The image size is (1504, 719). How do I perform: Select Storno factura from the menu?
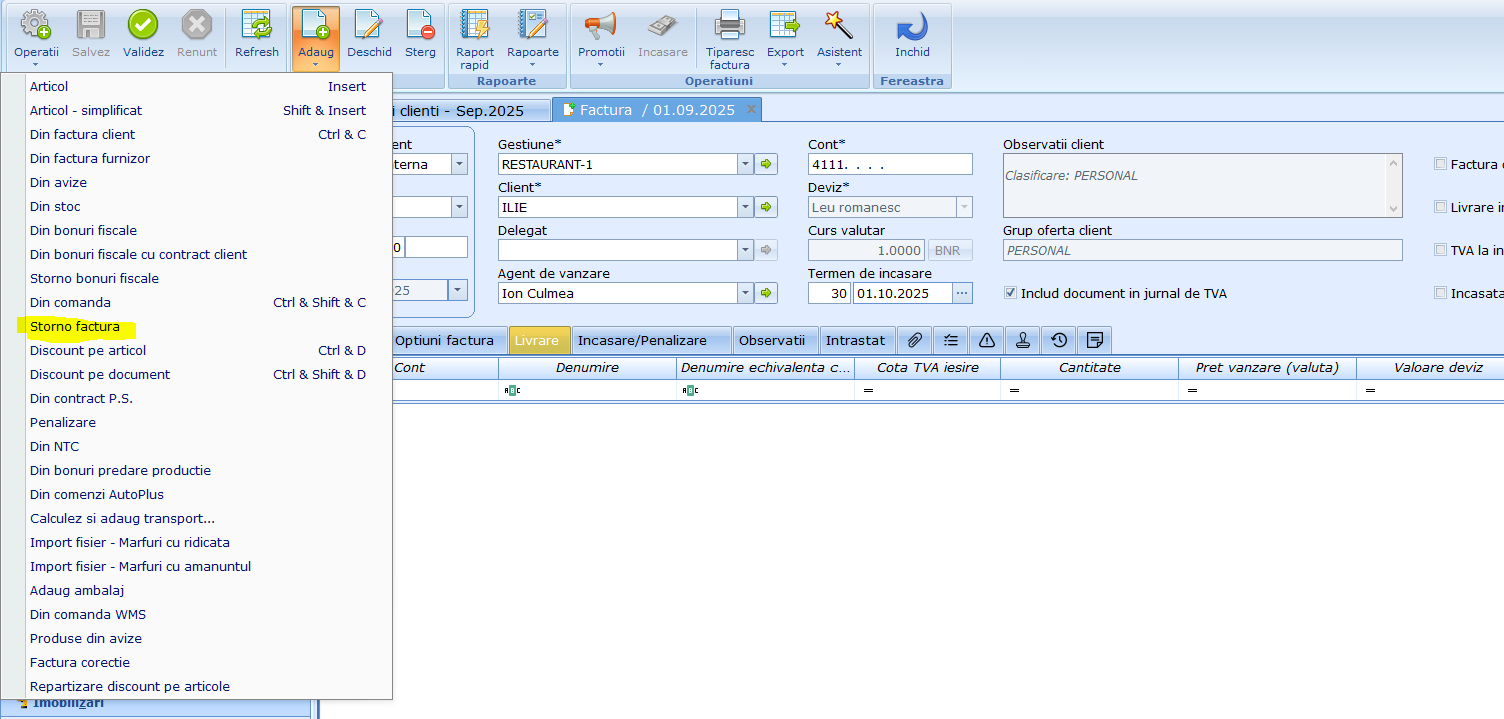(75, 327)
